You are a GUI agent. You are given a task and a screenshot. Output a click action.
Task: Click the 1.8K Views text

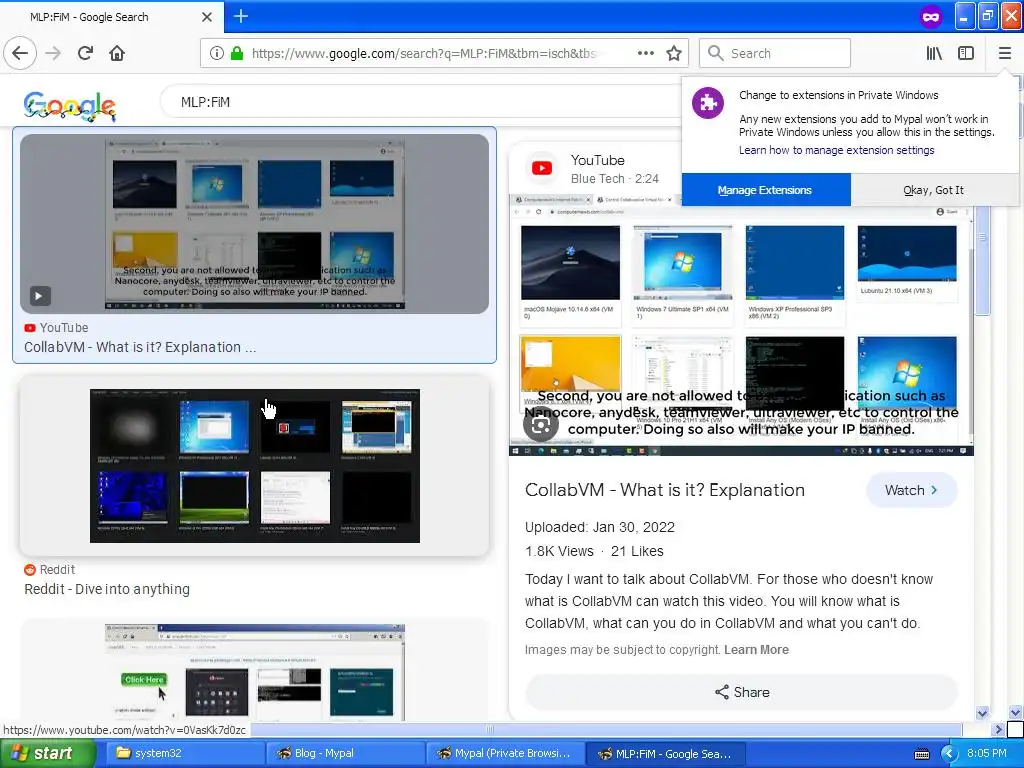tap(559, 551)
